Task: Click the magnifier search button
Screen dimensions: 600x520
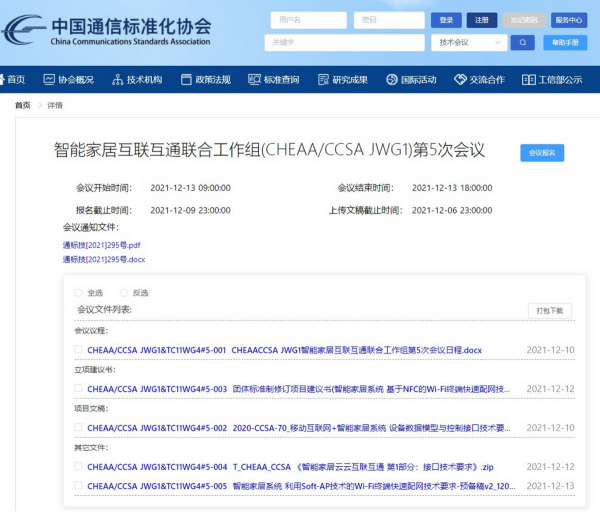Action: [522, 42]
